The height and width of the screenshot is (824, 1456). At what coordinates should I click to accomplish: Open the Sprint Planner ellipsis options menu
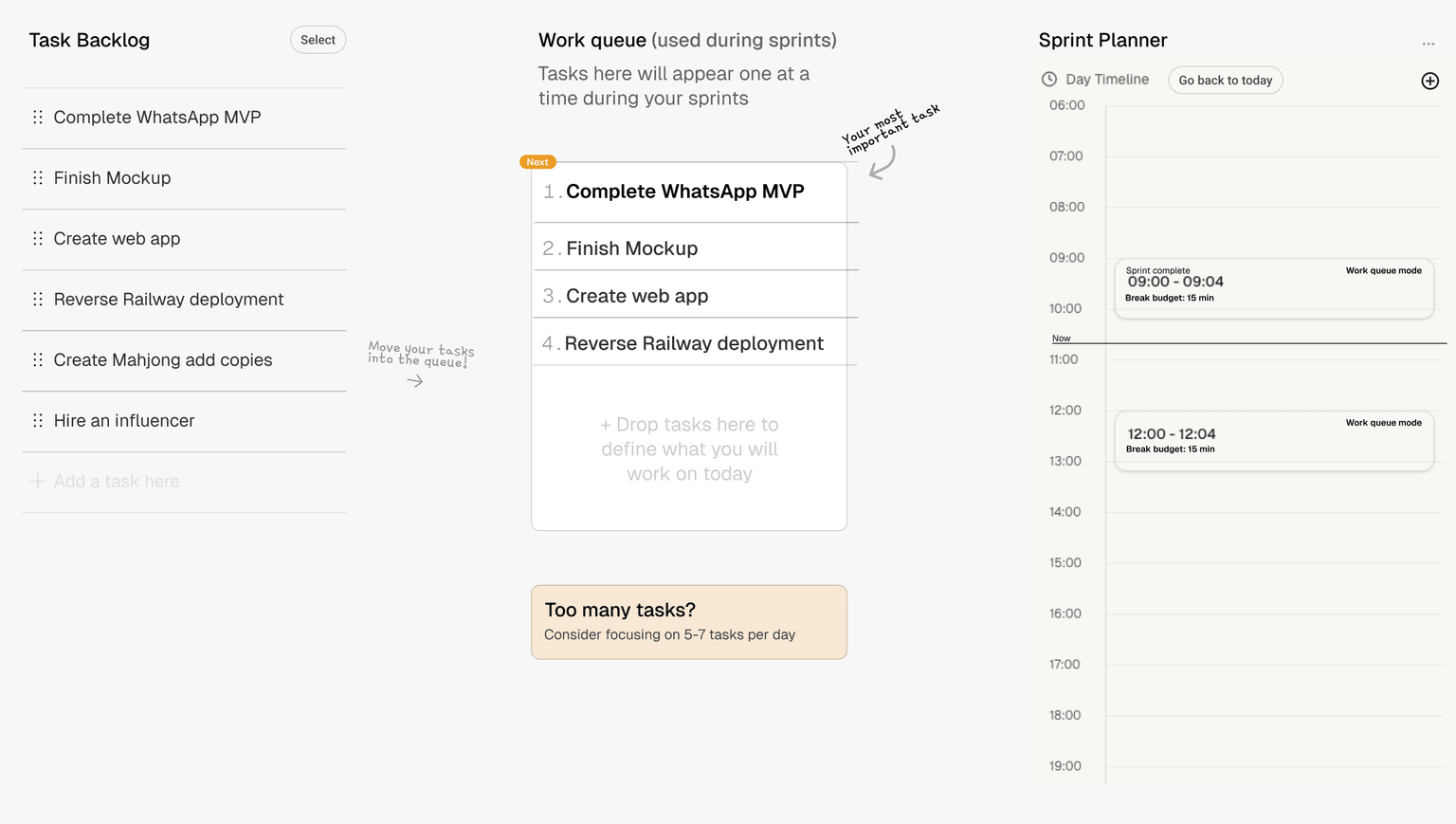click(x=1428, y=42)
